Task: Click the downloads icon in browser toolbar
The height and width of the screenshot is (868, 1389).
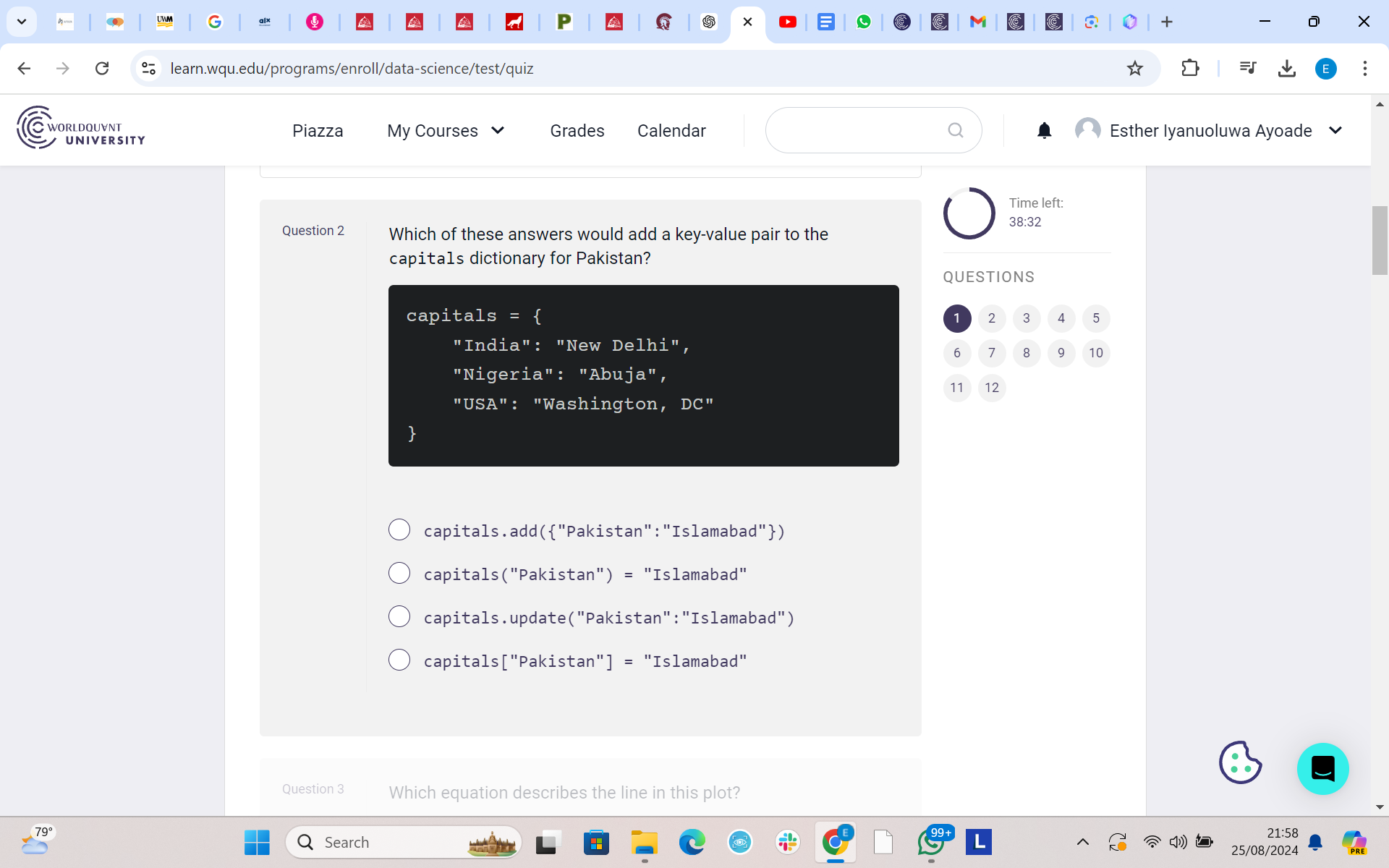Action: tap(1287, 68)
